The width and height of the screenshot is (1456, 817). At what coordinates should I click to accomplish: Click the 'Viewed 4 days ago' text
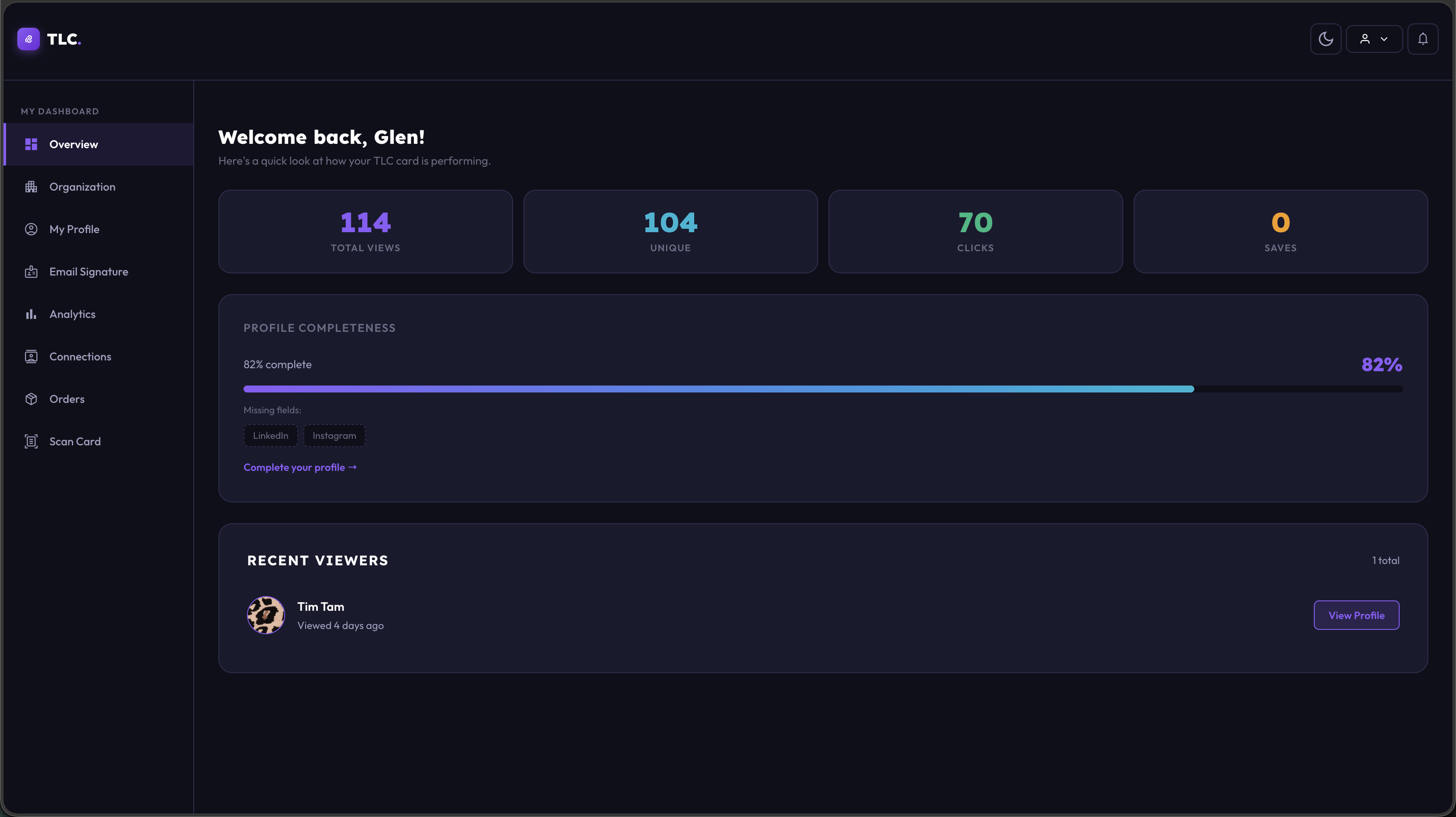[340, 626]
